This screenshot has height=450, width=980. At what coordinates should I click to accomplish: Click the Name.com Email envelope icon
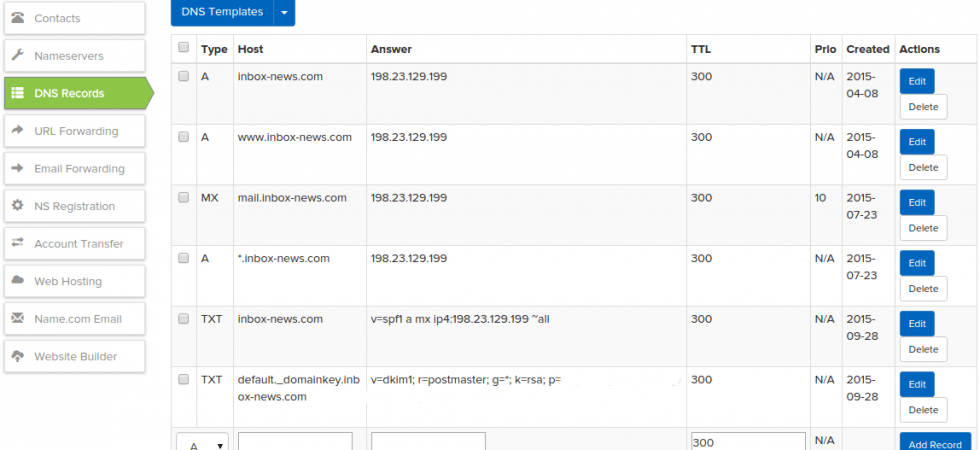[18, 318]
